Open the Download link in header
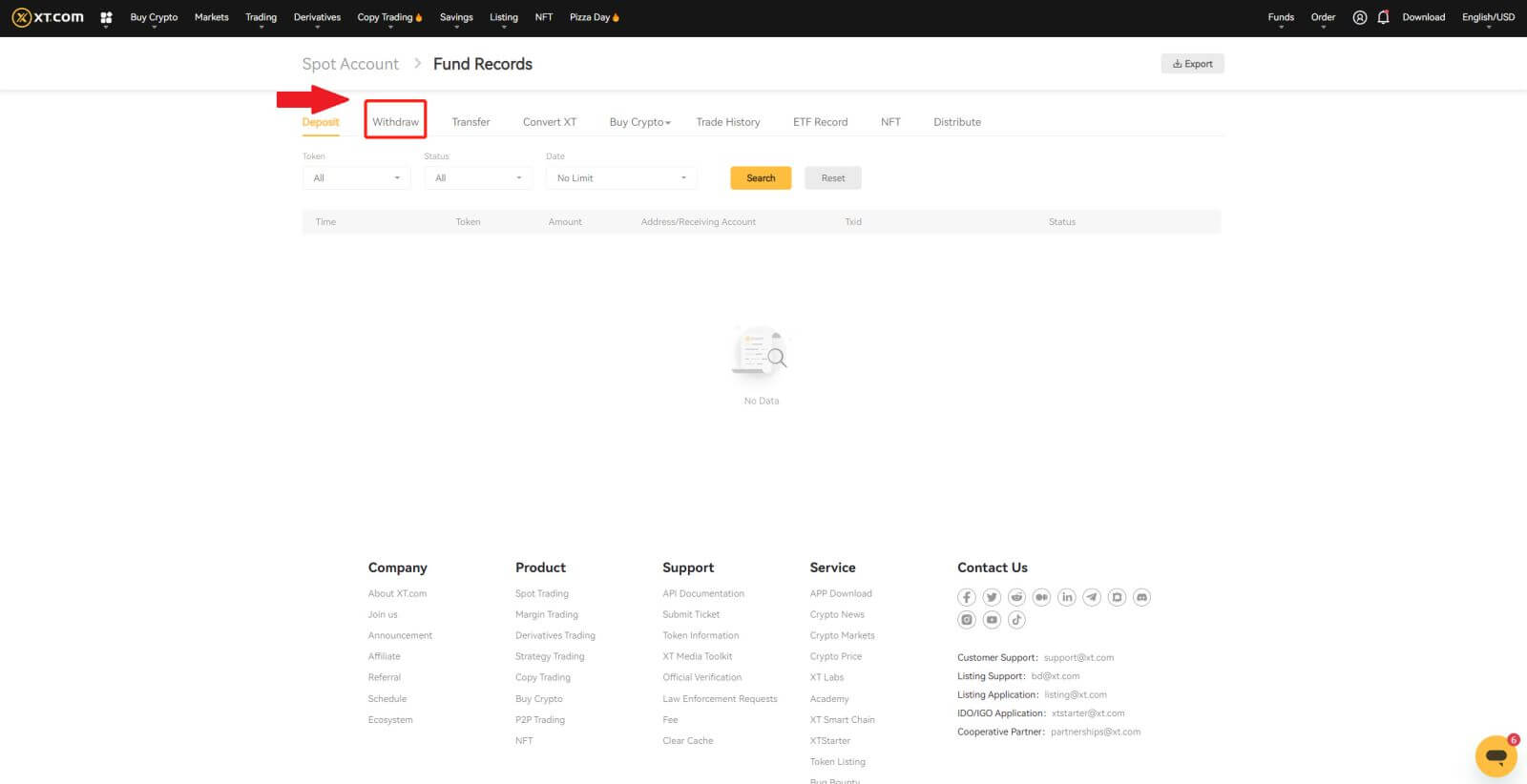Image resolution: width=1527 pixels, height=784 pixels. [x=1423, y=17]
